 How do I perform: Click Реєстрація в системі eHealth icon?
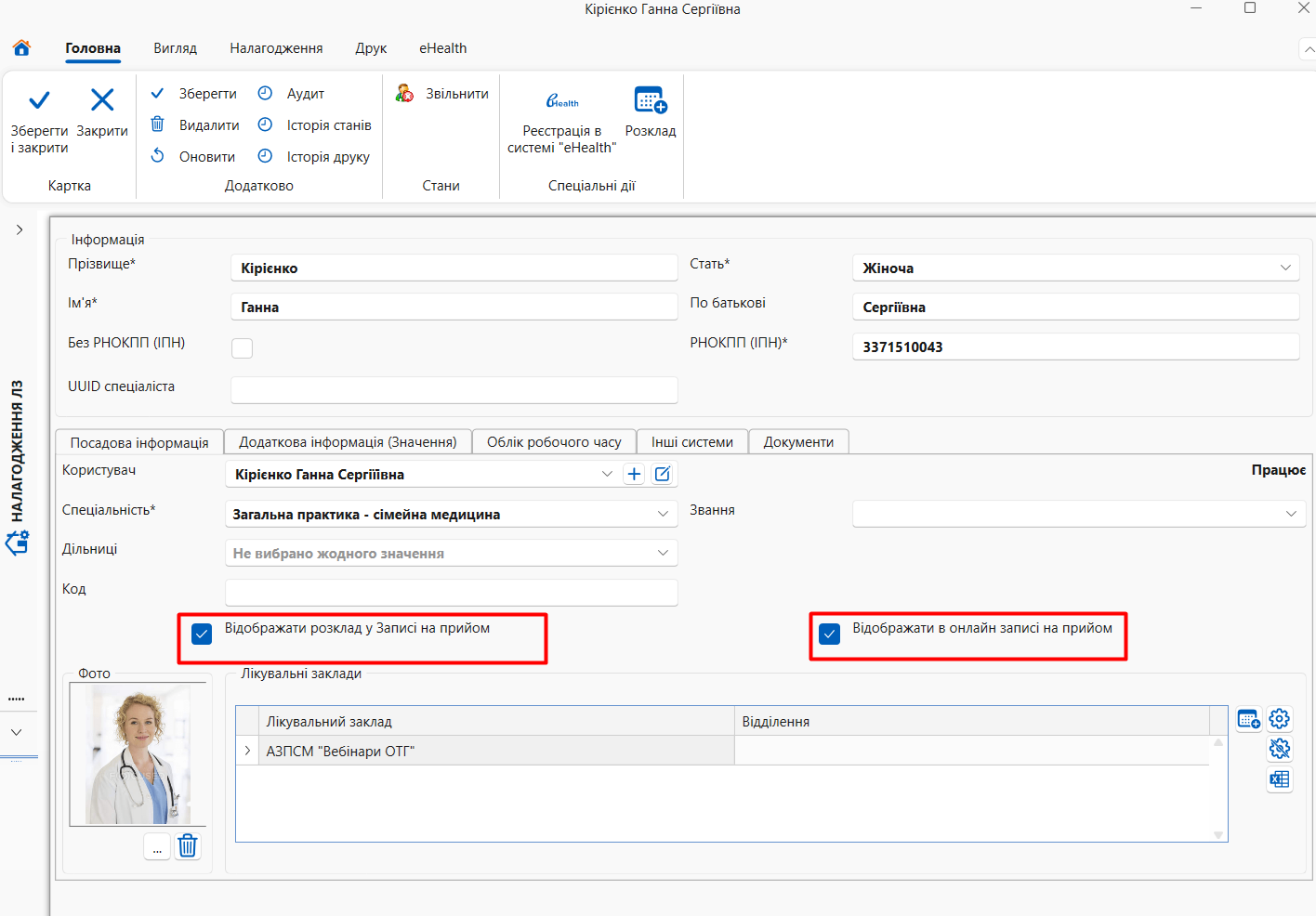[562, 100]
